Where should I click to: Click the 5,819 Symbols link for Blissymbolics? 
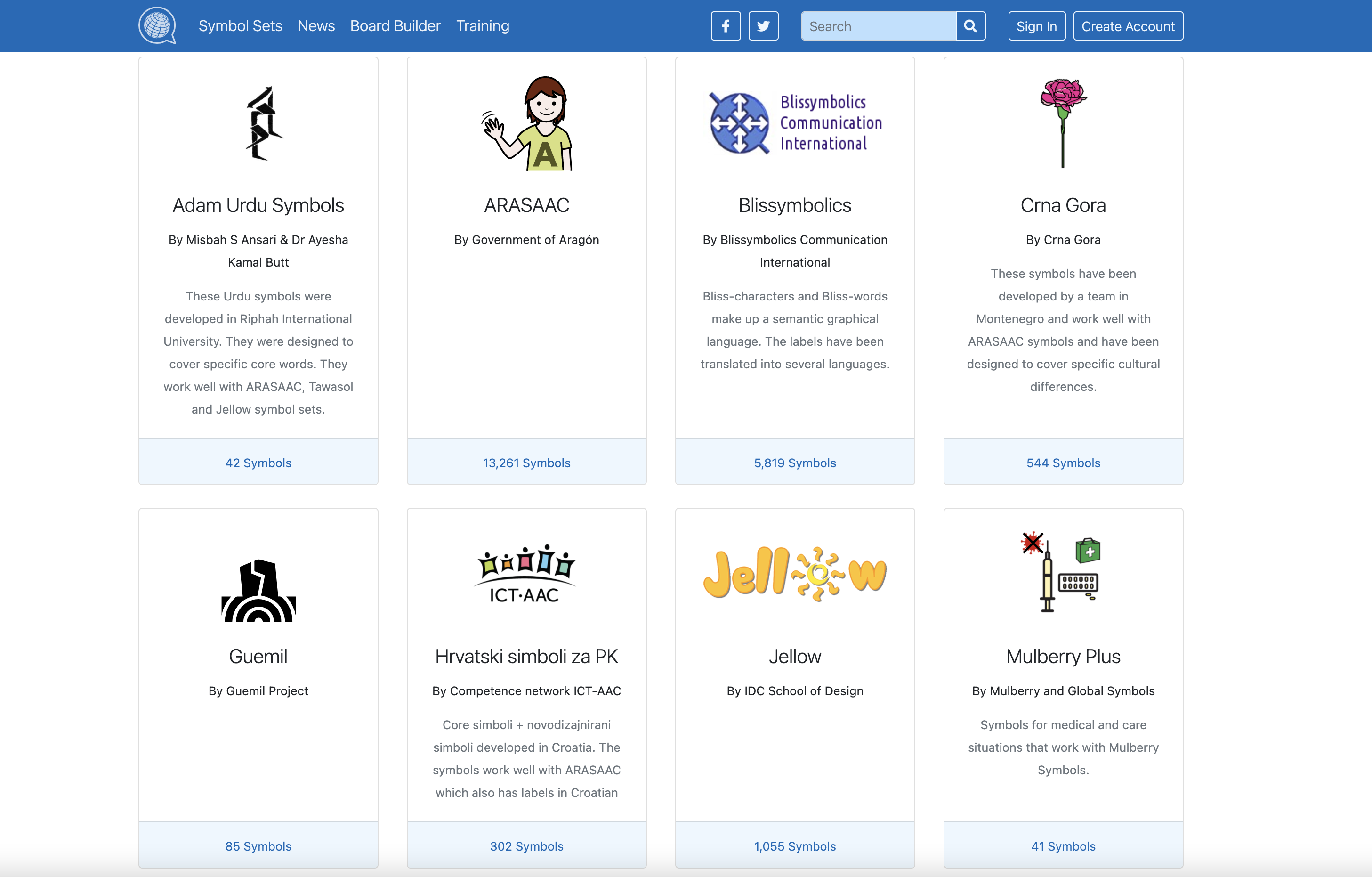pyautogui.click(x=795, y=462)
